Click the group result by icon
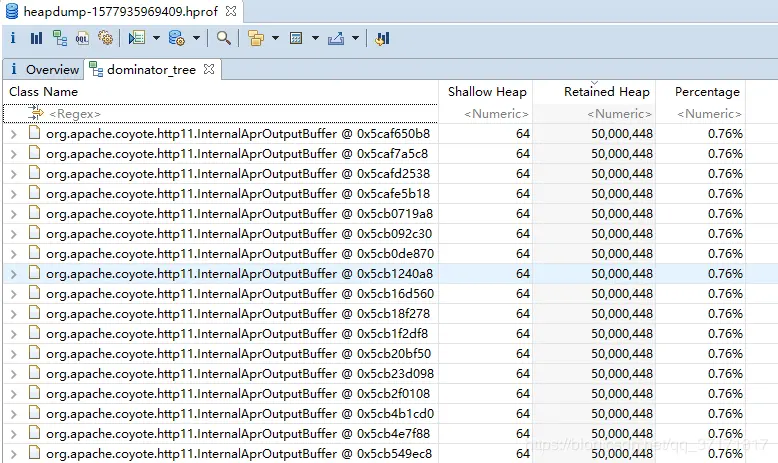Viewport: 778px width, 463px height. coord(256,38)
